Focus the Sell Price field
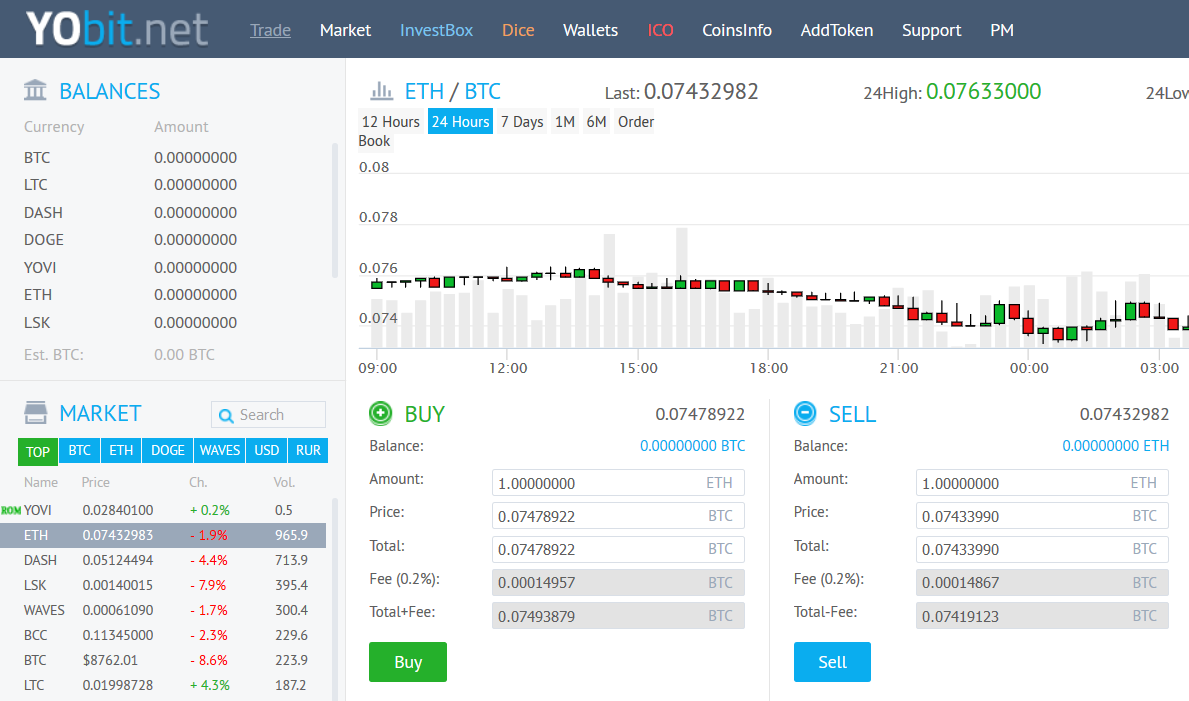 [x=1042, y=516]
